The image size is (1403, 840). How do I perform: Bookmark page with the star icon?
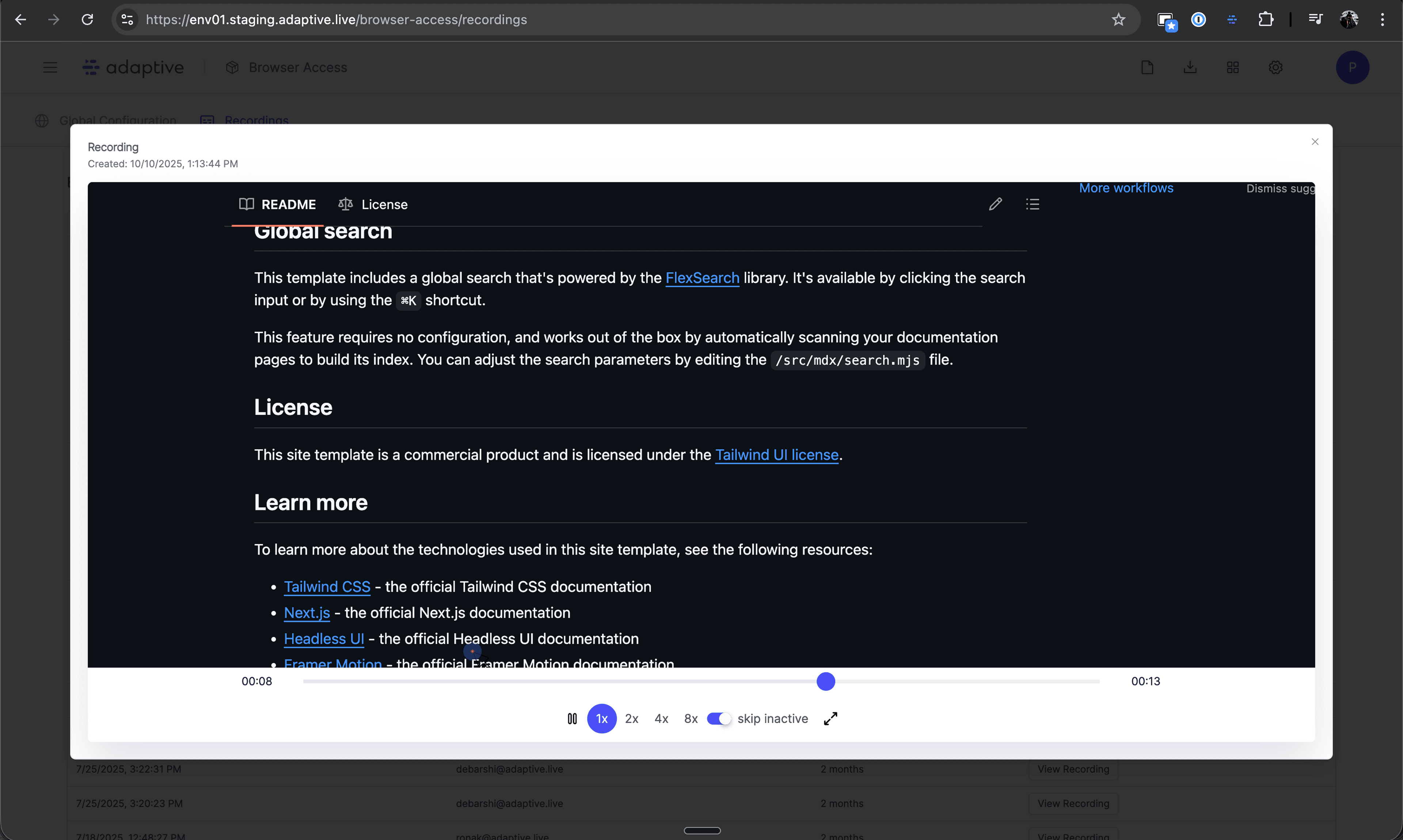pyautogui.click(x=1118, y=20)
